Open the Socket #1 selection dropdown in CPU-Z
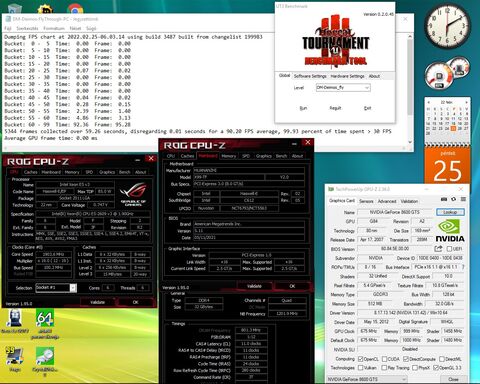 pos(56,288)
